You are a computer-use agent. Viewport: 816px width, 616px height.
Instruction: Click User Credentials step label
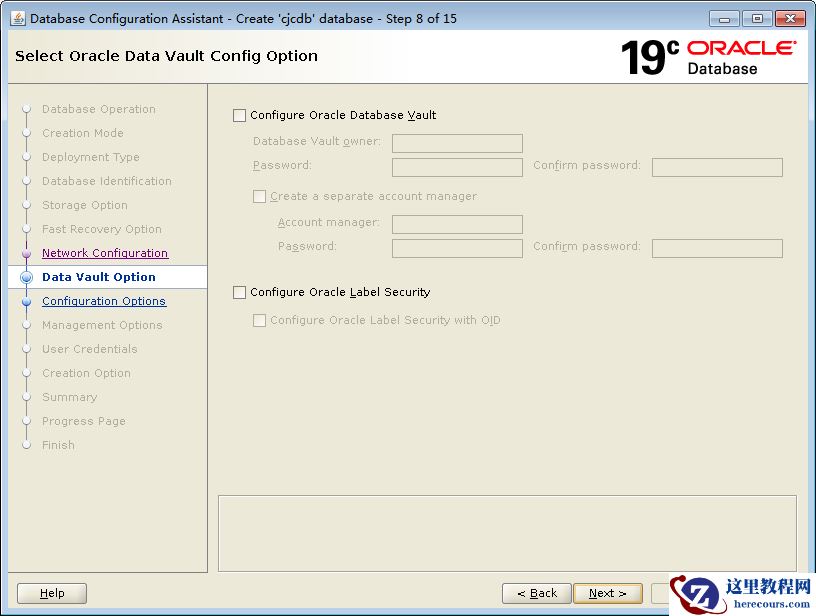[90, 349]
